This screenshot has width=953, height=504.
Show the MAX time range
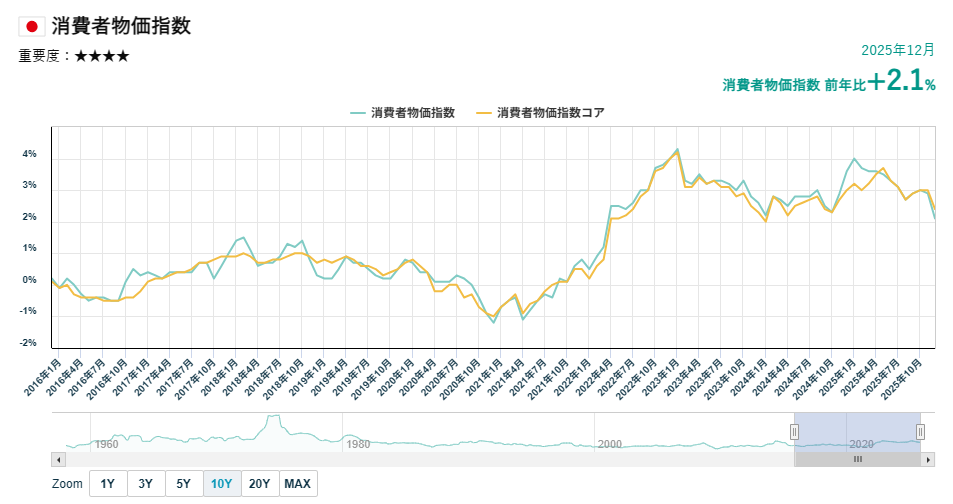tap(298, 484)
